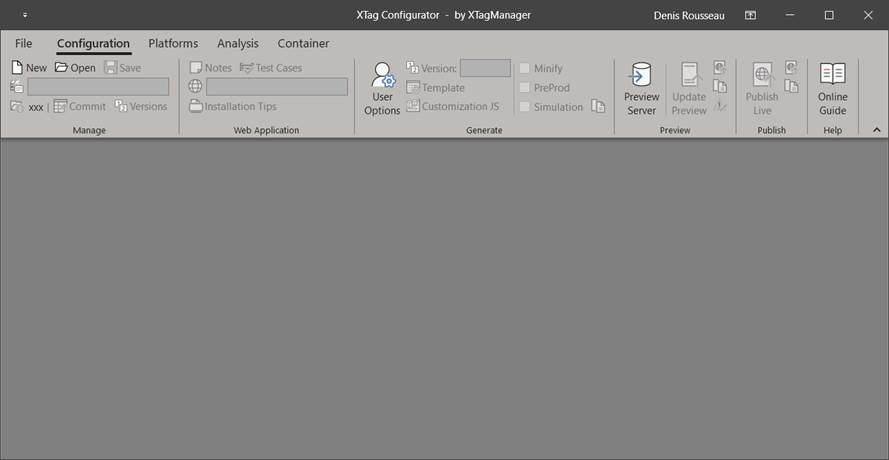
Task: Click Customization JS button
Action: point(452,107)
